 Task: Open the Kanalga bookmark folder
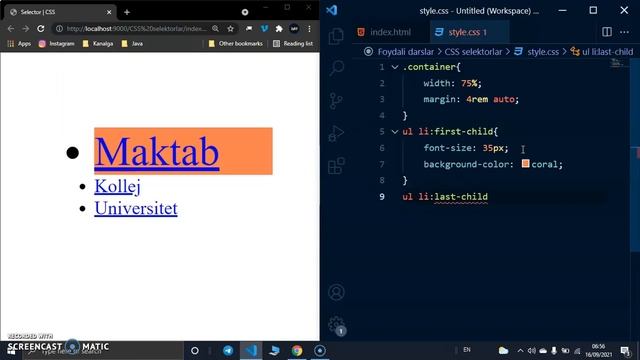click(x=98, y=44)
